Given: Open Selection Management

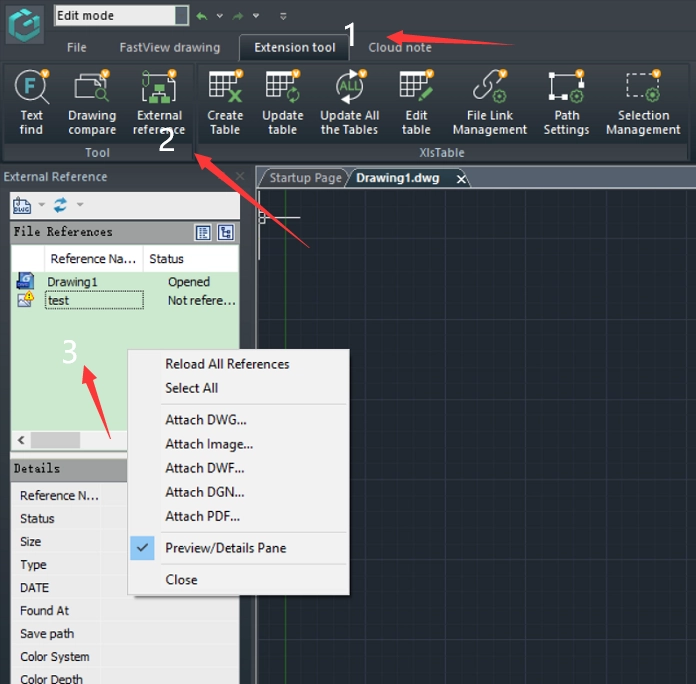Looking at the screenshot, I should click(643, 103).
